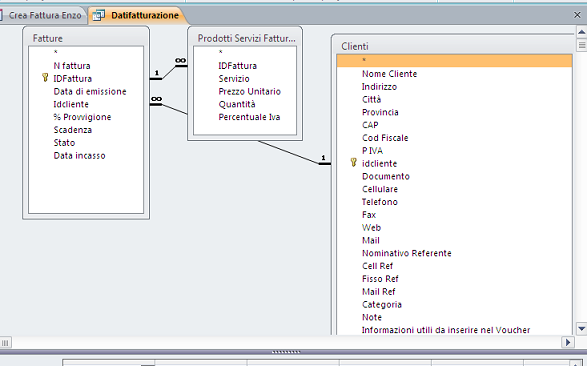Click the pane splitter handle dots
Screen dimensions: 587x366
[286, 352]
